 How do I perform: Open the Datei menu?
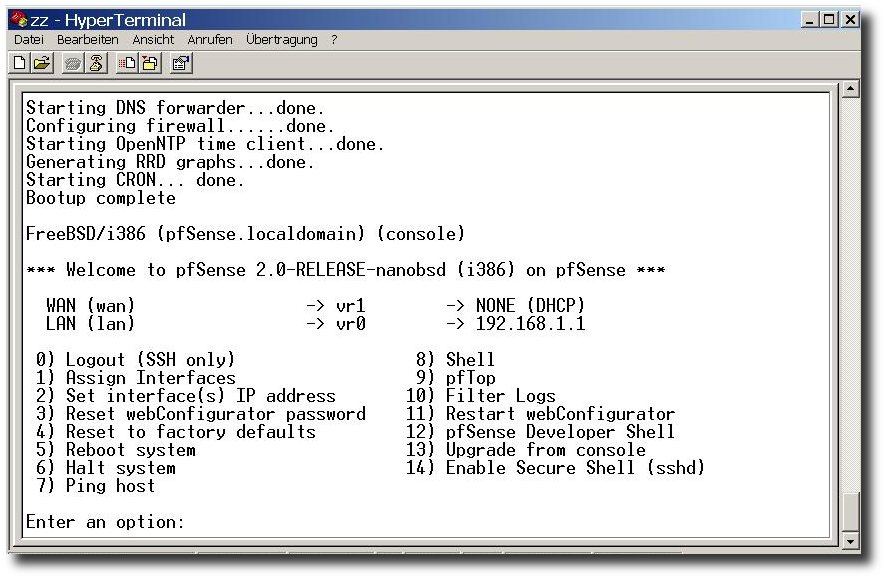point(29,40)
